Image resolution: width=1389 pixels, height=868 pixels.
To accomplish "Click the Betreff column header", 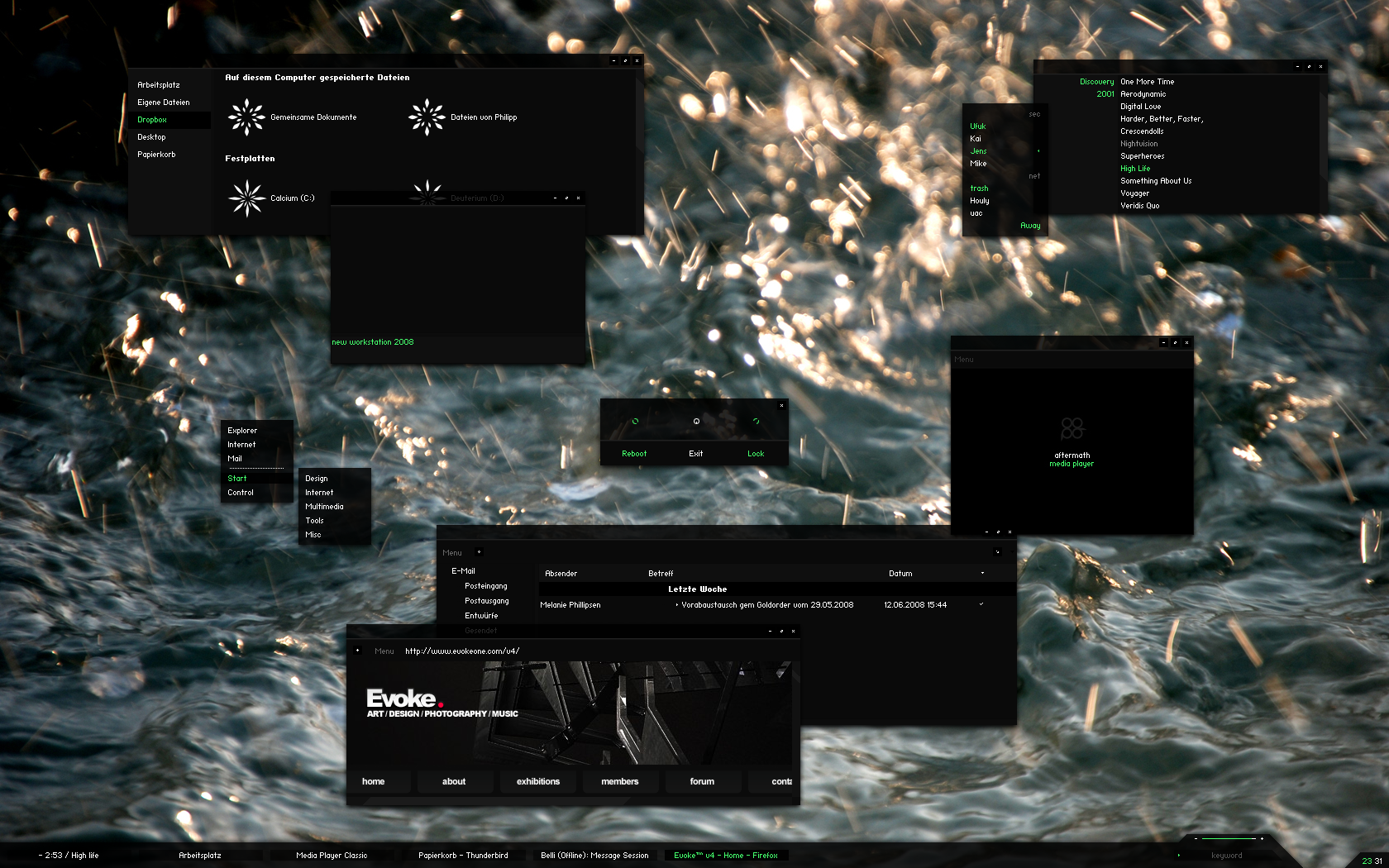I will (x=661, y=574).
